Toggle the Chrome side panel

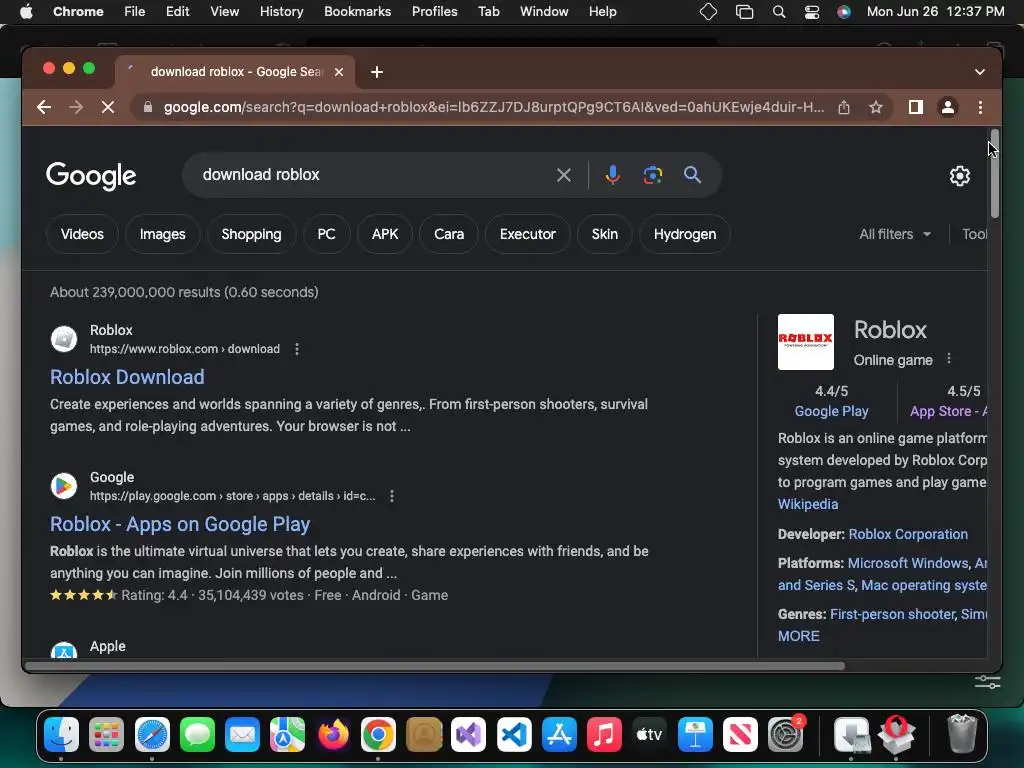pos(916,107)
